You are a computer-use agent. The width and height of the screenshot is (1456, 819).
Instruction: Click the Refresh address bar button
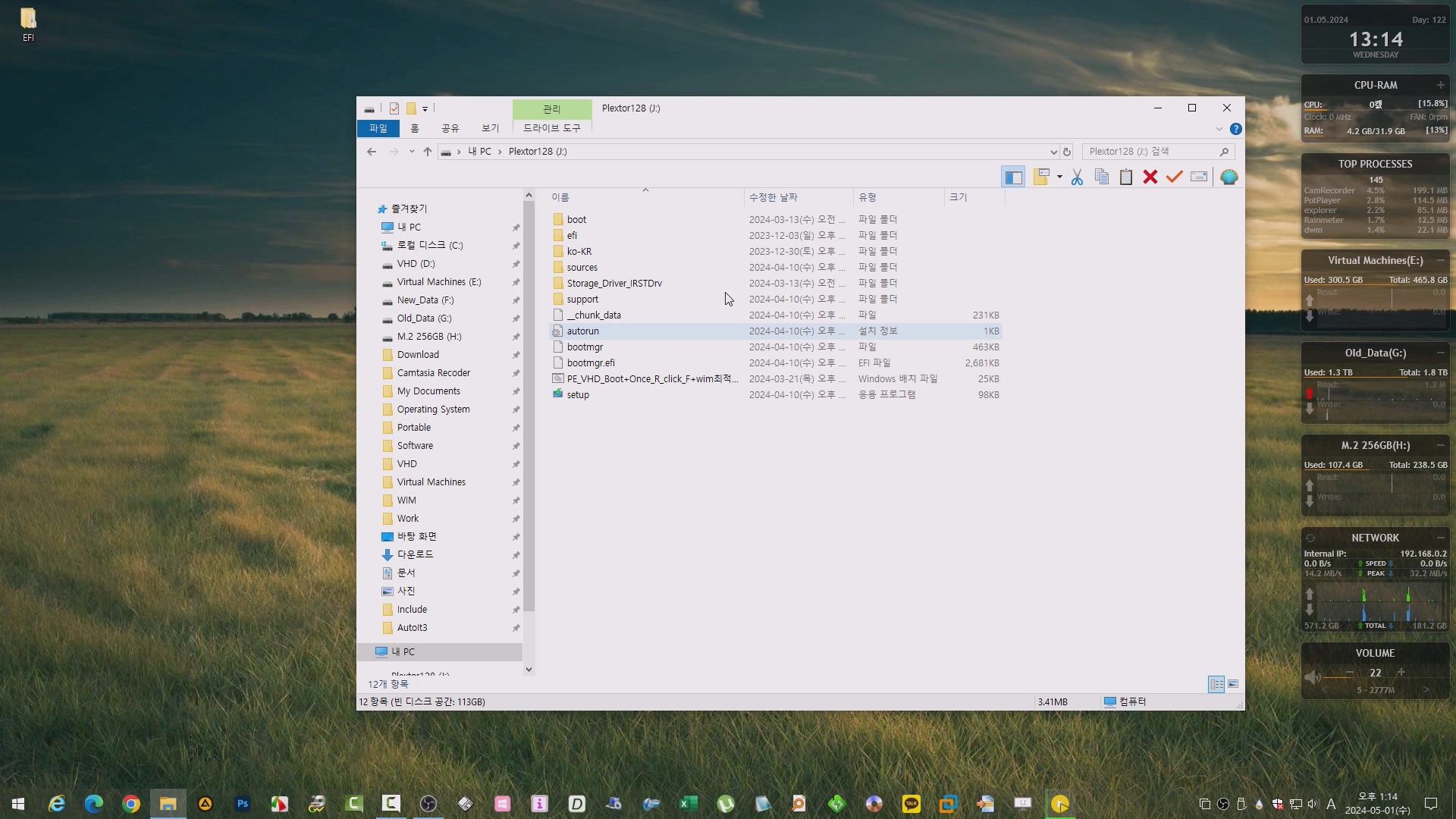1067,152
